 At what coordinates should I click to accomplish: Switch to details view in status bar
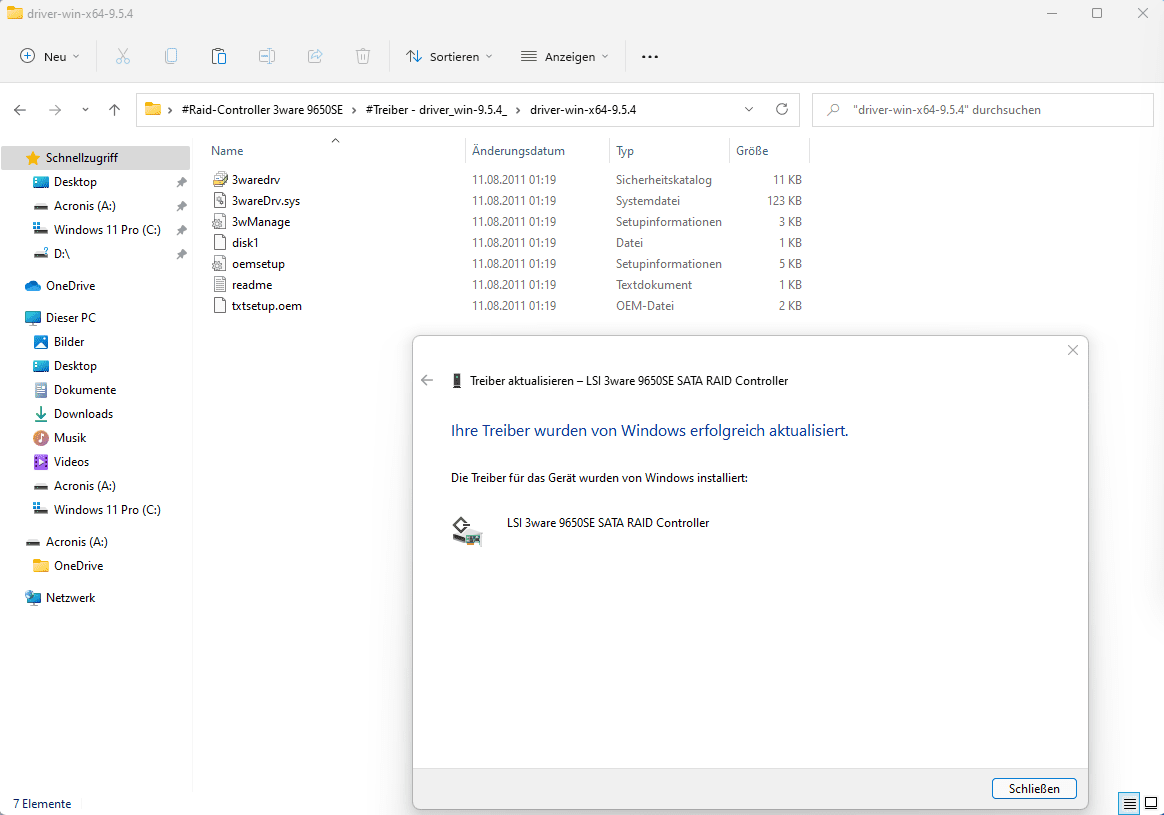click(1129, 803)
